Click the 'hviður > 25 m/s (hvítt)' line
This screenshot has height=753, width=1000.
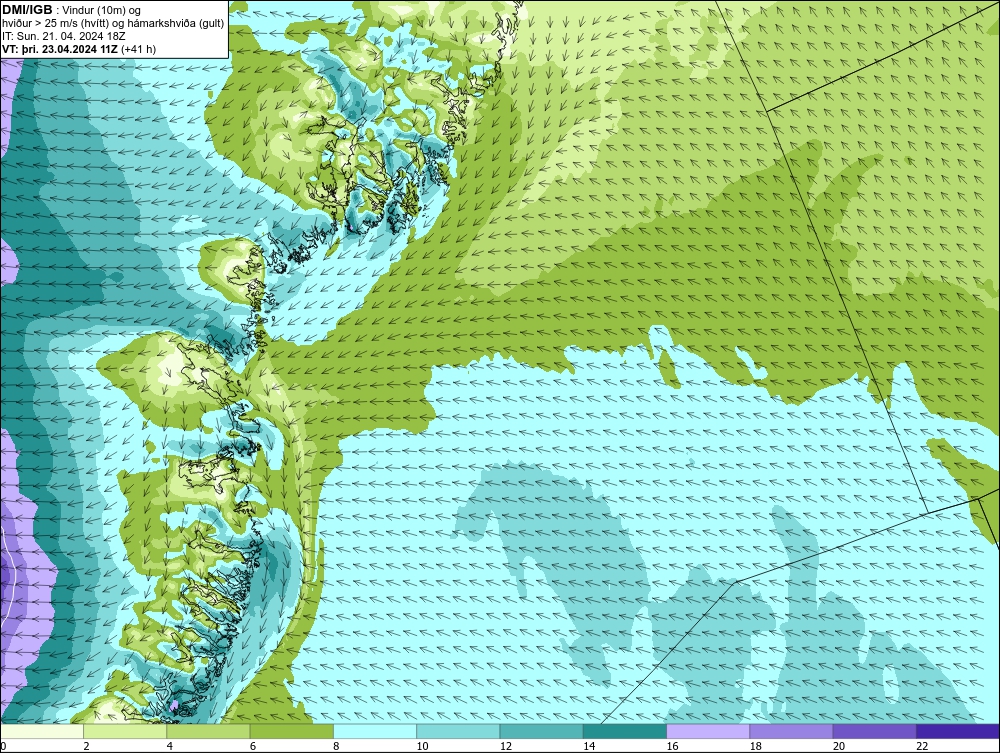click(x=113, y=23)
